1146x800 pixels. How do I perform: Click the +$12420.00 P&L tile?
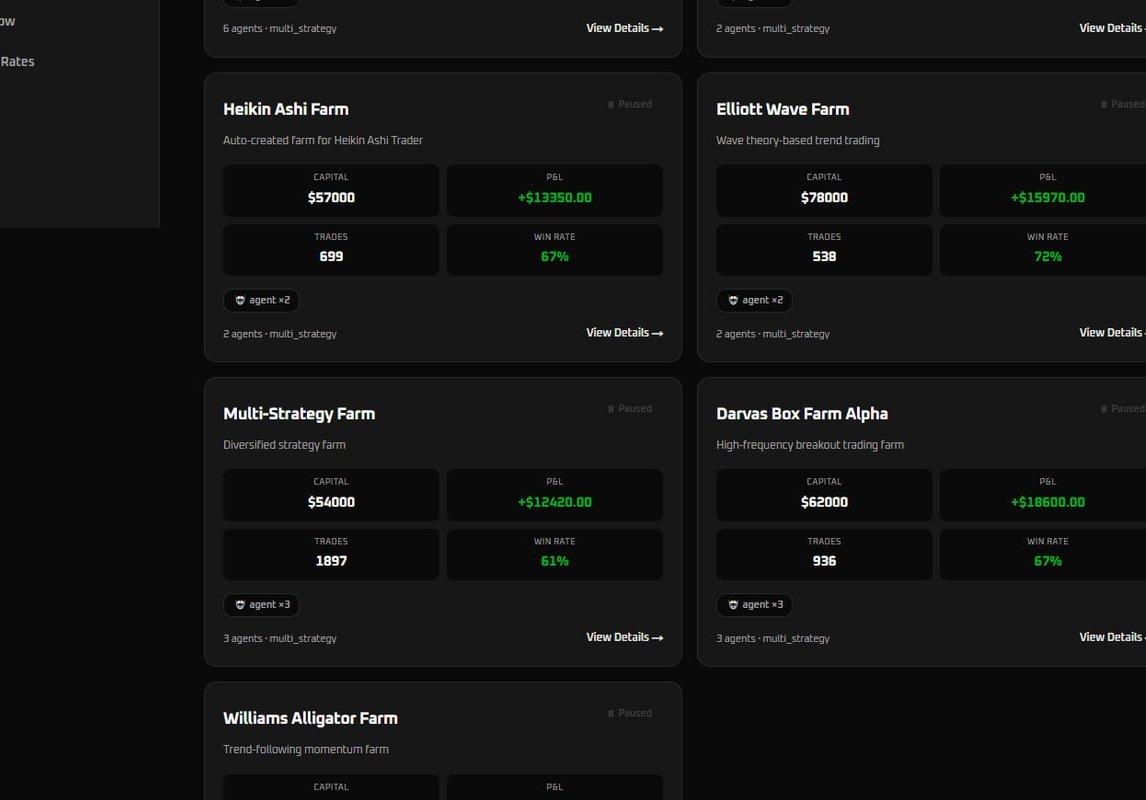point(554,495)
